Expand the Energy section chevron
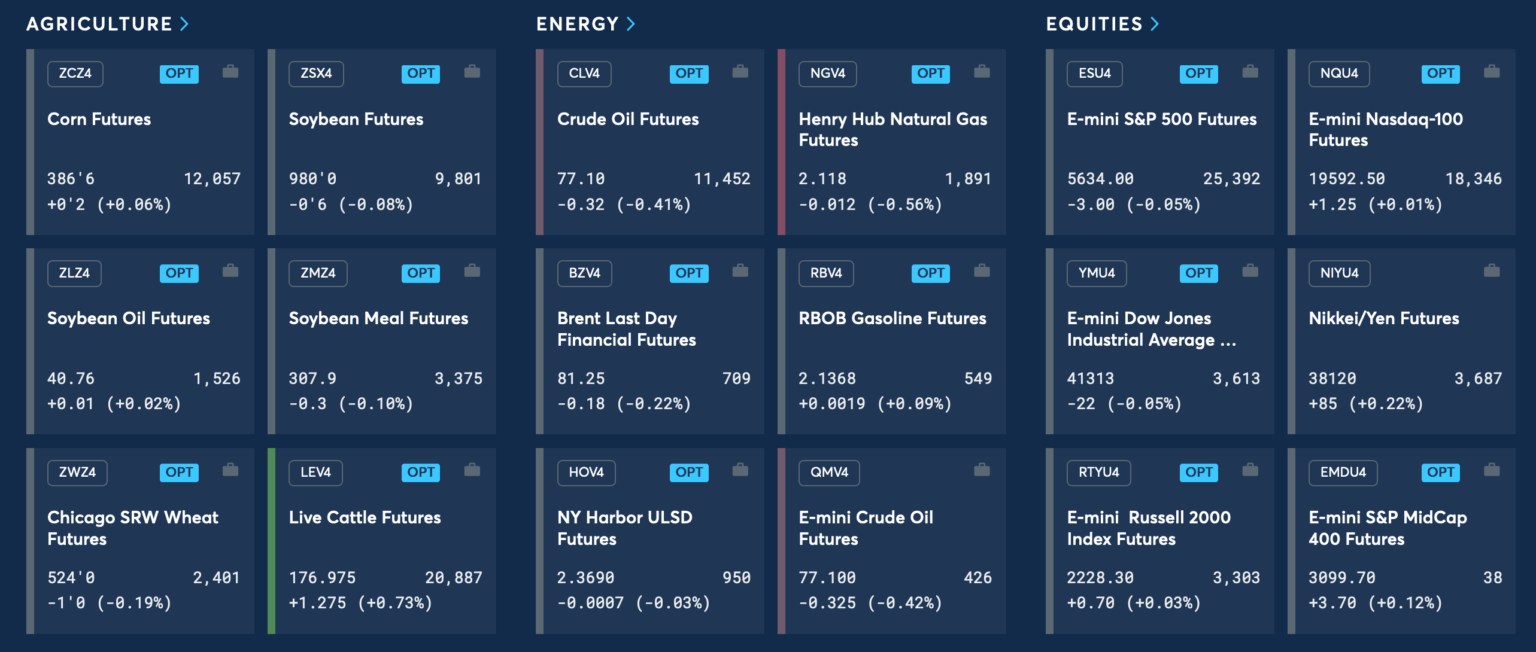Image resolution: width=1536 pixels, height=652 pixels. (x=630, y=24)
